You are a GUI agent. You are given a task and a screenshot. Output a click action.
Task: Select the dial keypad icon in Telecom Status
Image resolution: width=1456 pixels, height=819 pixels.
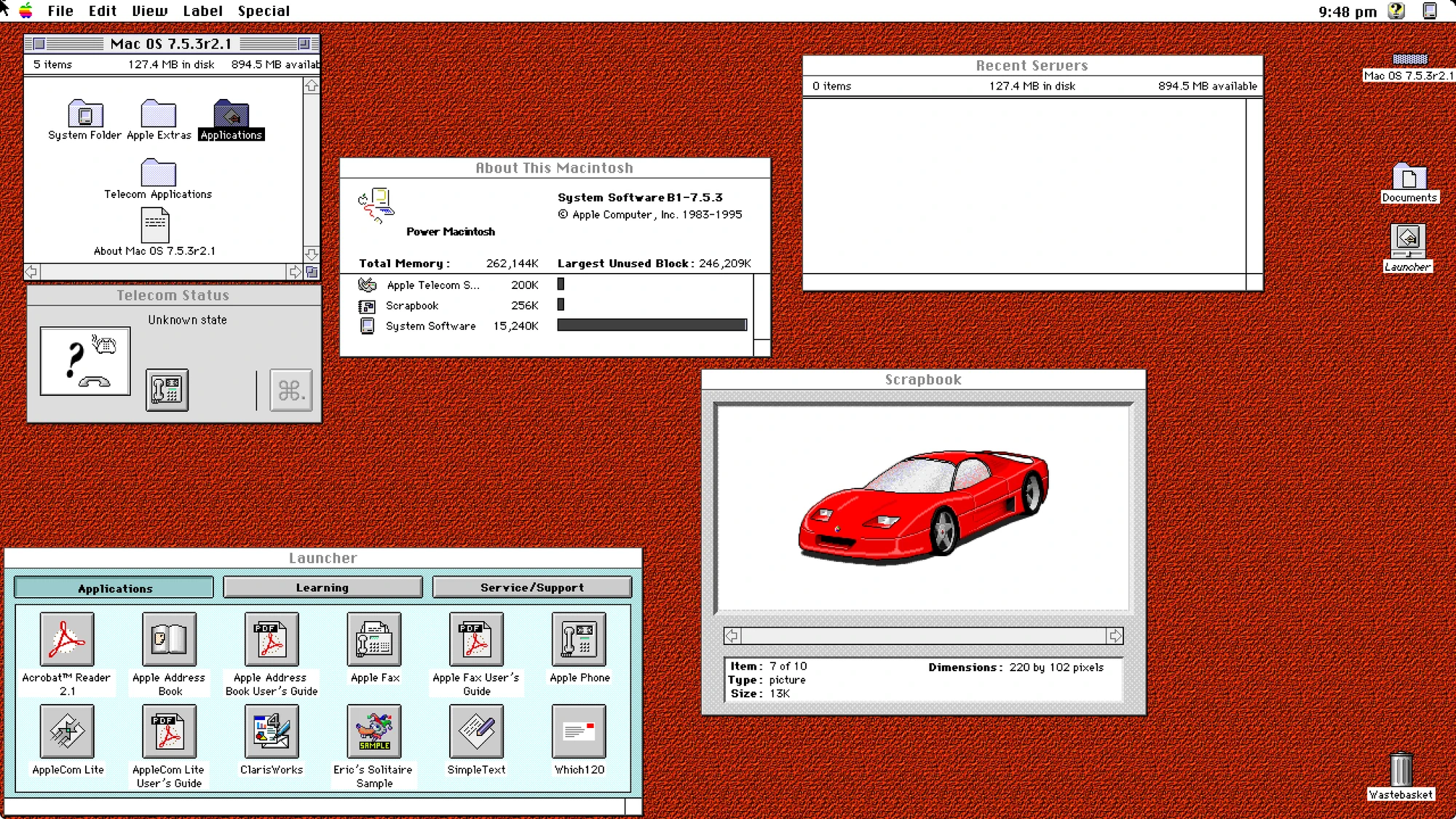(x=167, y=390)
